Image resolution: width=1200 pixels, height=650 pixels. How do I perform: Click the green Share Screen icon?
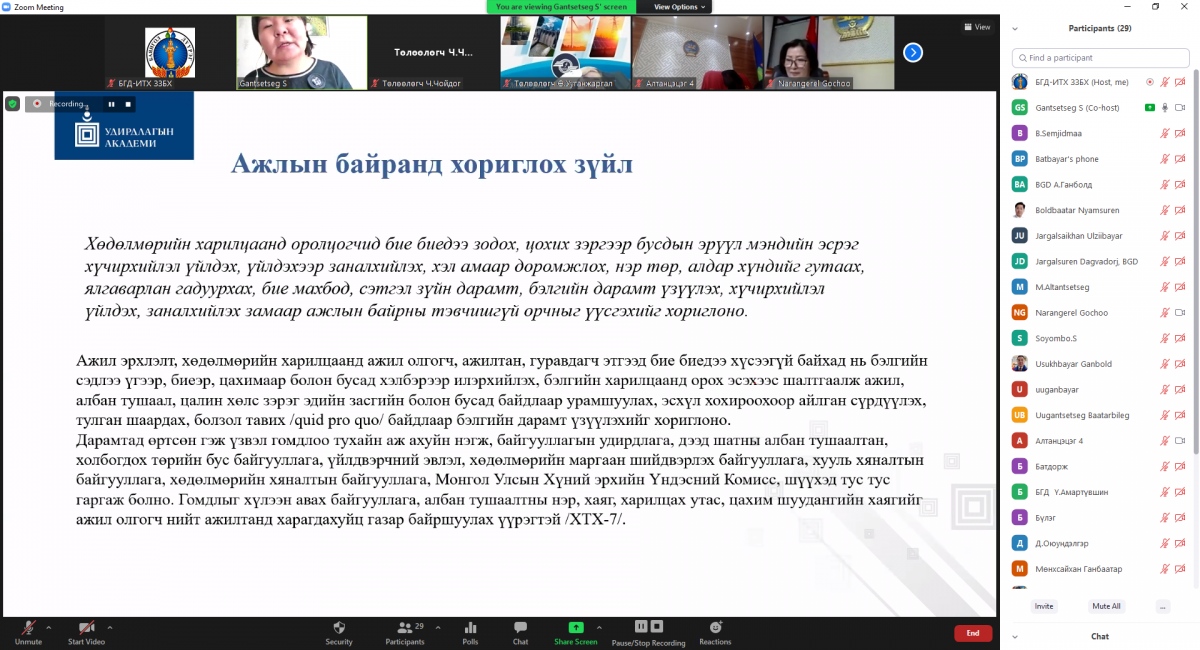(x=575, y=627)
